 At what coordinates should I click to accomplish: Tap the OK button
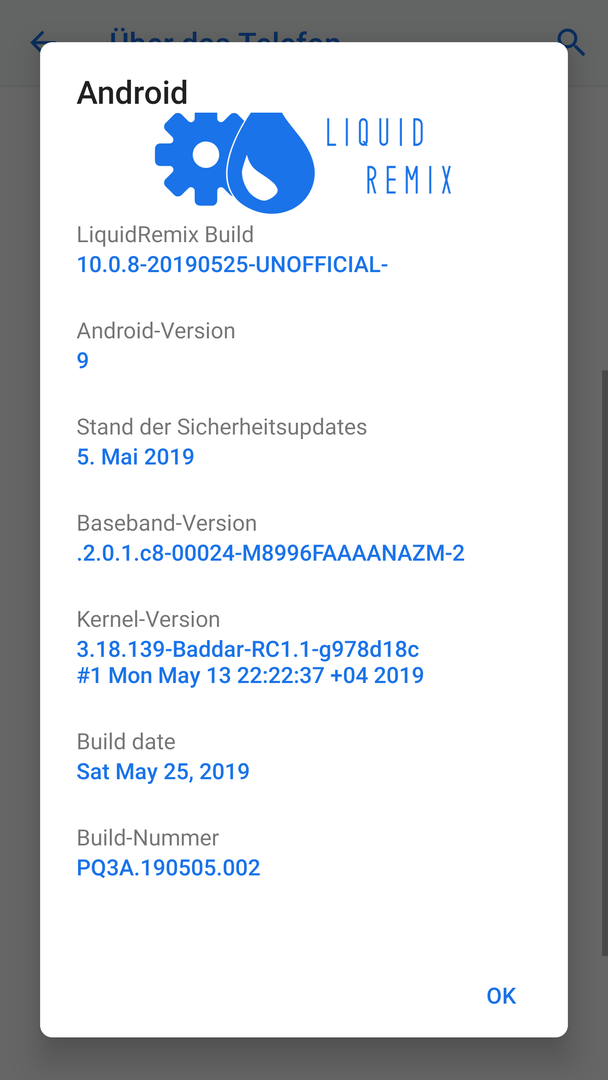(501, 995)
